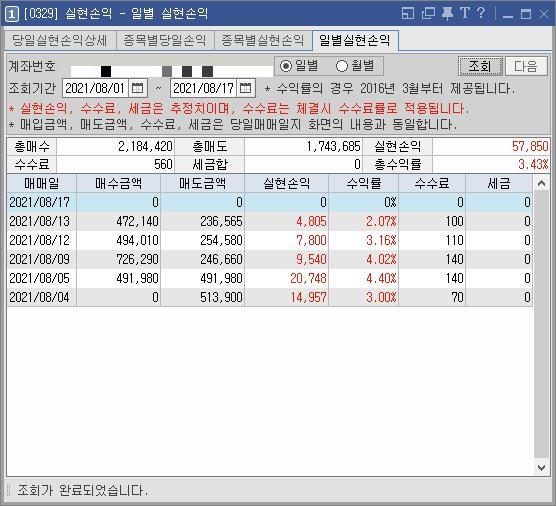Select the row dated 2021/08/12
Image resolution: width=556 pixels, height=506 pixels.
point(270,240)
